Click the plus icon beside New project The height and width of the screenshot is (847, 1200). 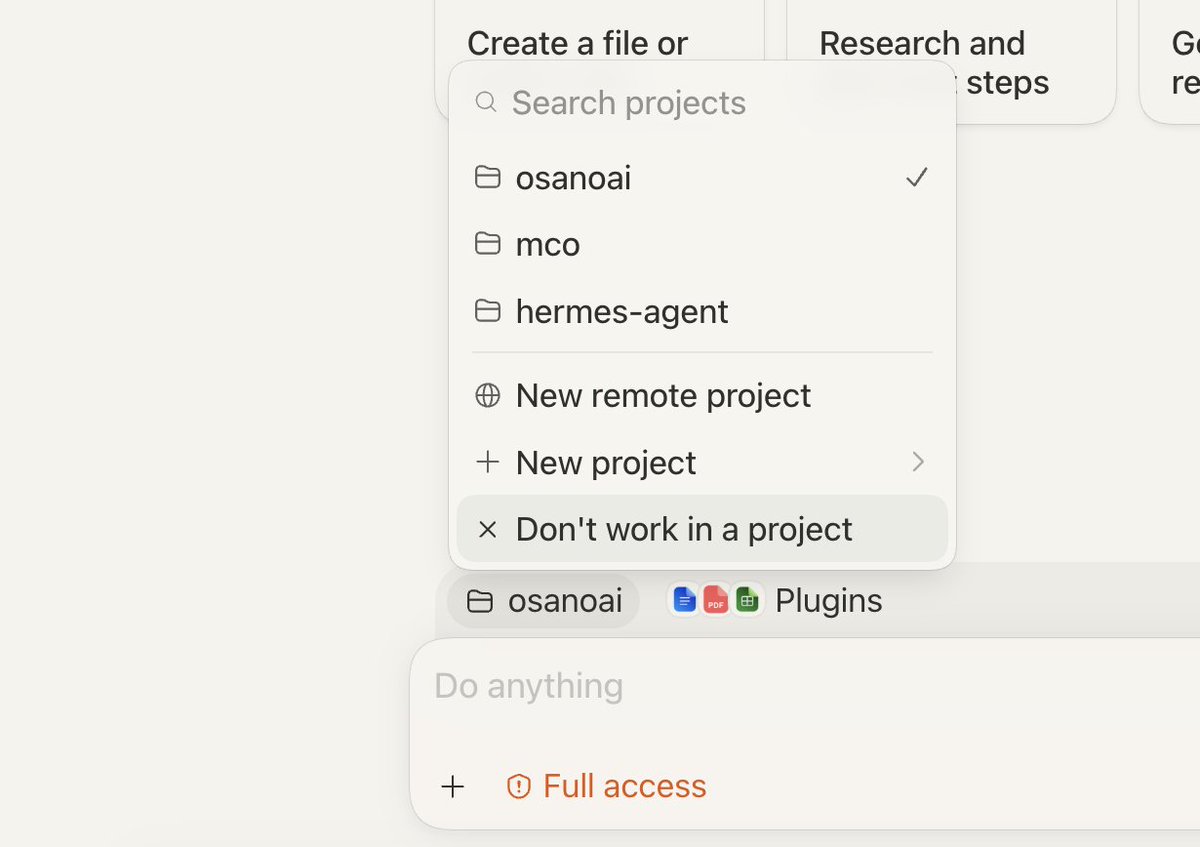click(x=487, y=462)
